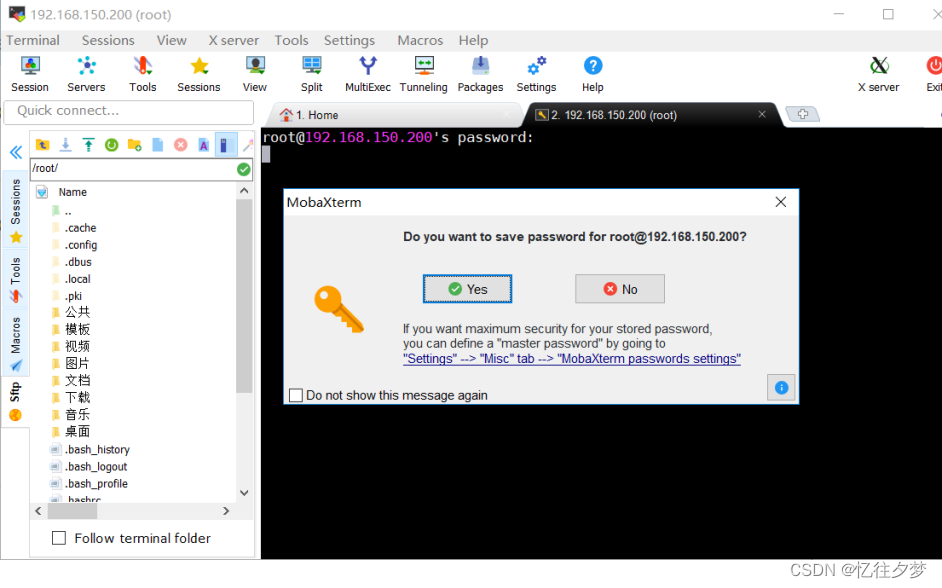The height and width of the screenshot is (588, 942).
Task: Open the Servers toolbar icon
Action: (x=86, y=74)
